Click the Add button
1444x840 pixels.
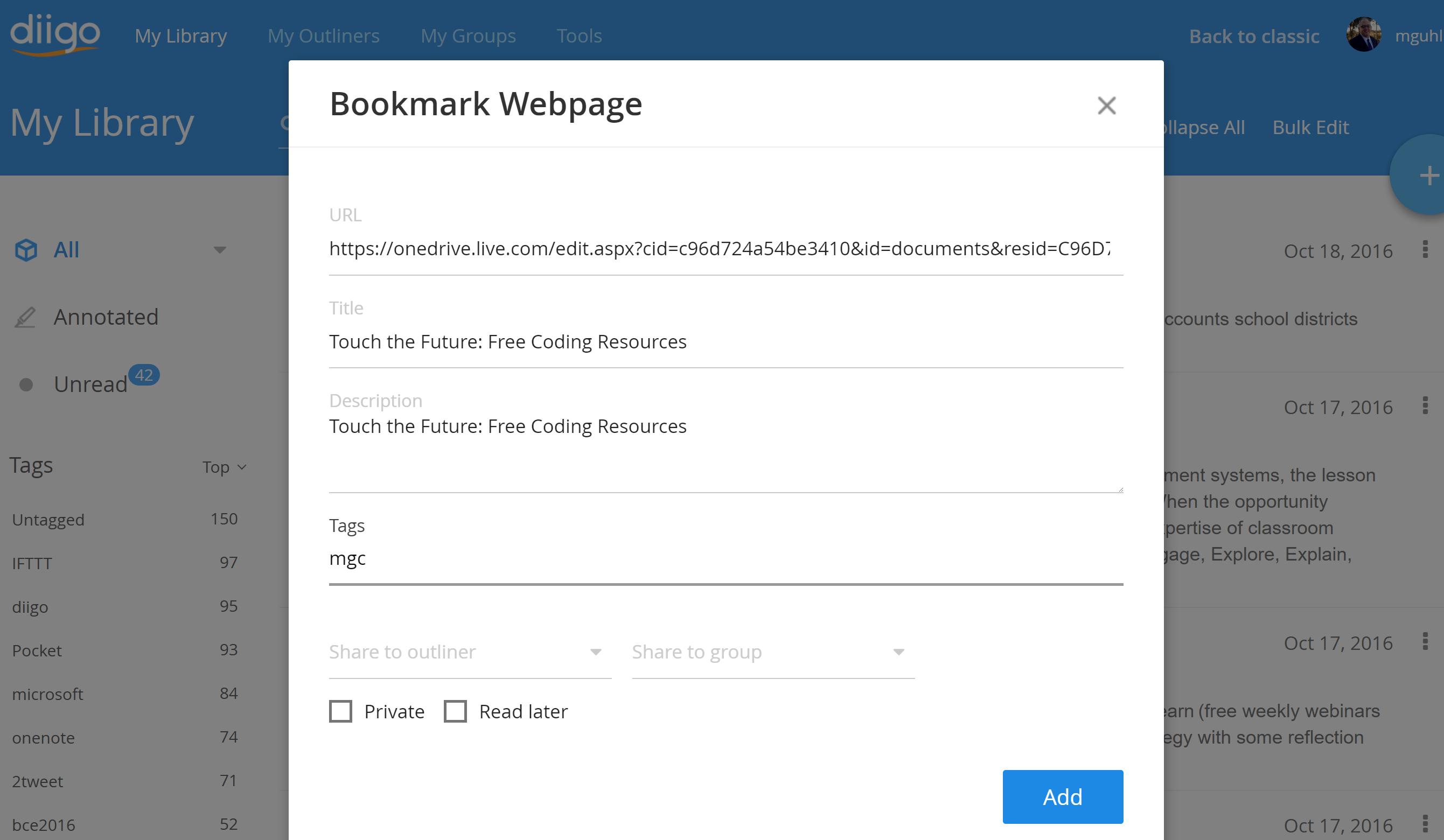(x=1062, y=796)
